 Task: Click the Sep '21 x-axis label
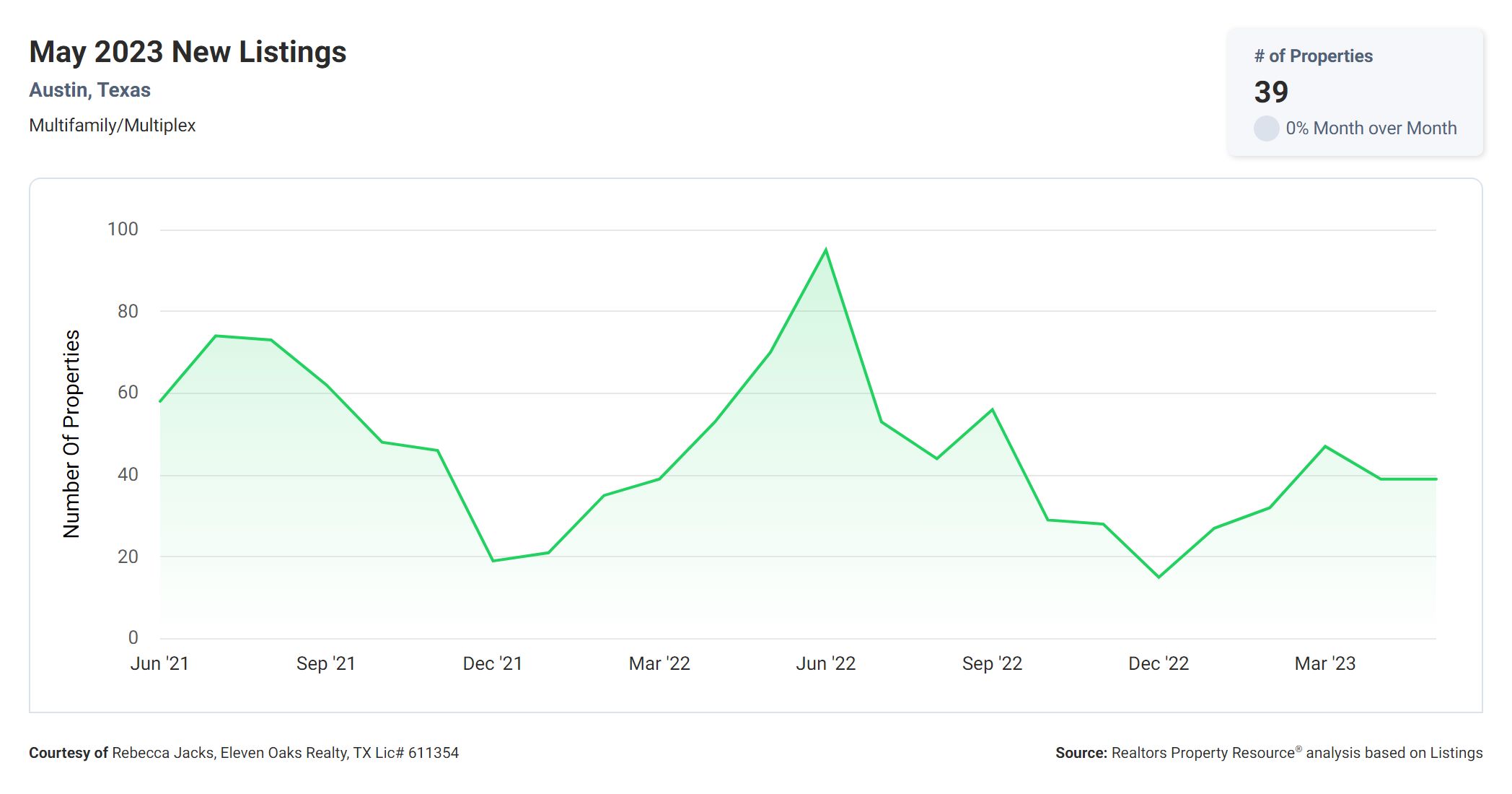[326, 663]
